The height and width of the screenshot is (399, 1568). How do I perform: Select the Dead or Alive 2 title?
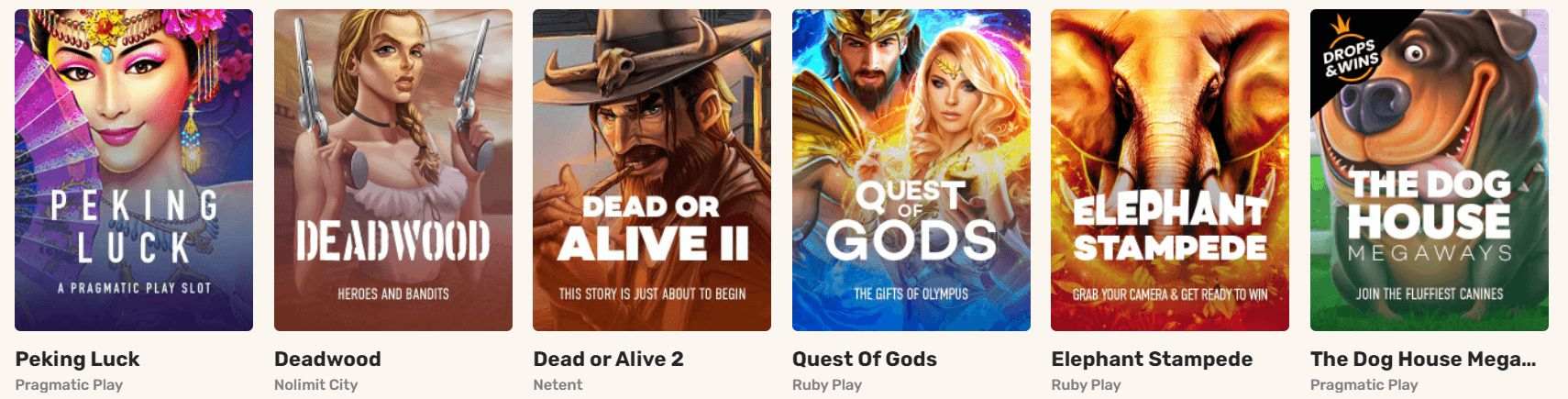[608, 360]
